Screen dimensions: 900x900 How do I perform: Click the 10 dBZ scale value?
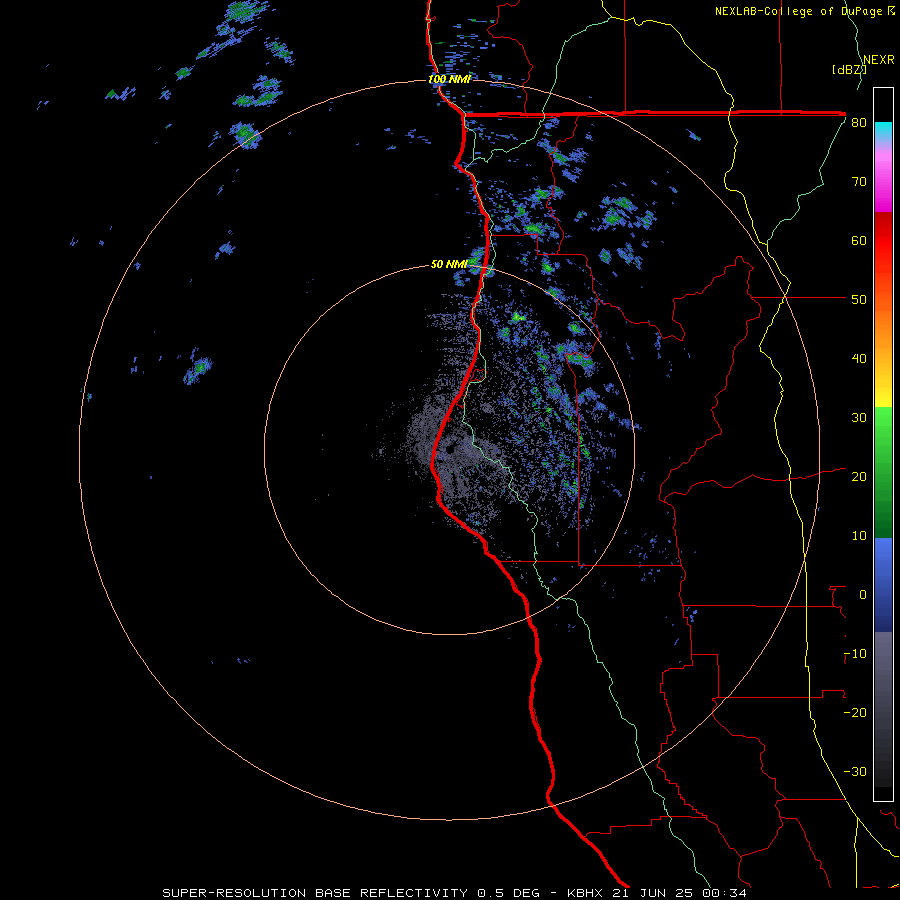tap(859, 536)
